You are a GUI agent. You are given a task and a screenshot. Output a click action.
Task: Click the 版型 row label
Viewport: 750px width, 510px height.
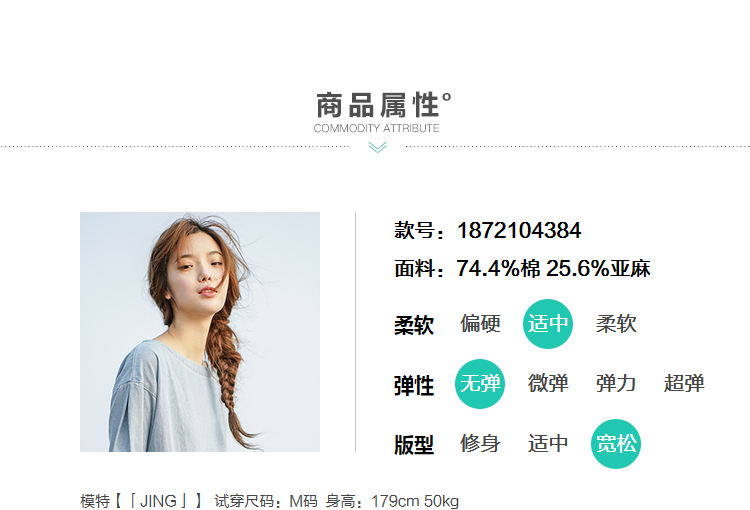(414, 445)
